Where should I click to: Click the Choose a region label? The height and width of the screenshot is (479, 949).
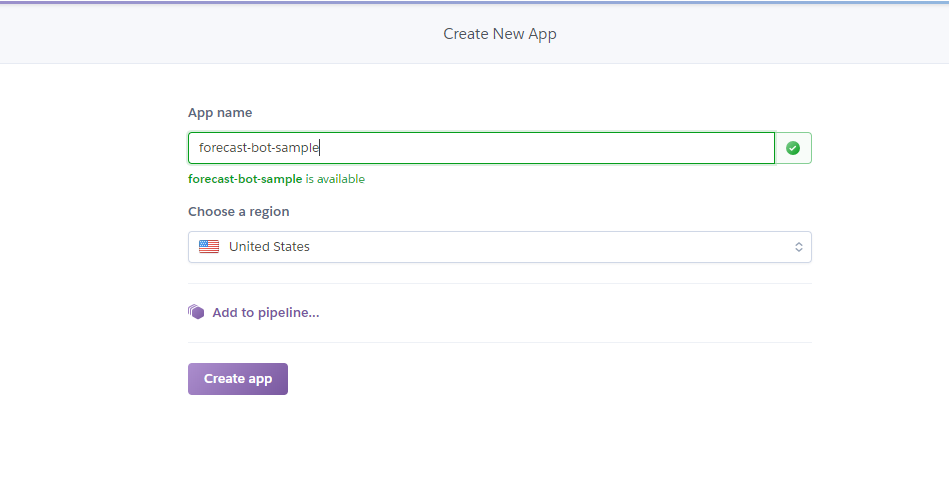pos(238,212)
